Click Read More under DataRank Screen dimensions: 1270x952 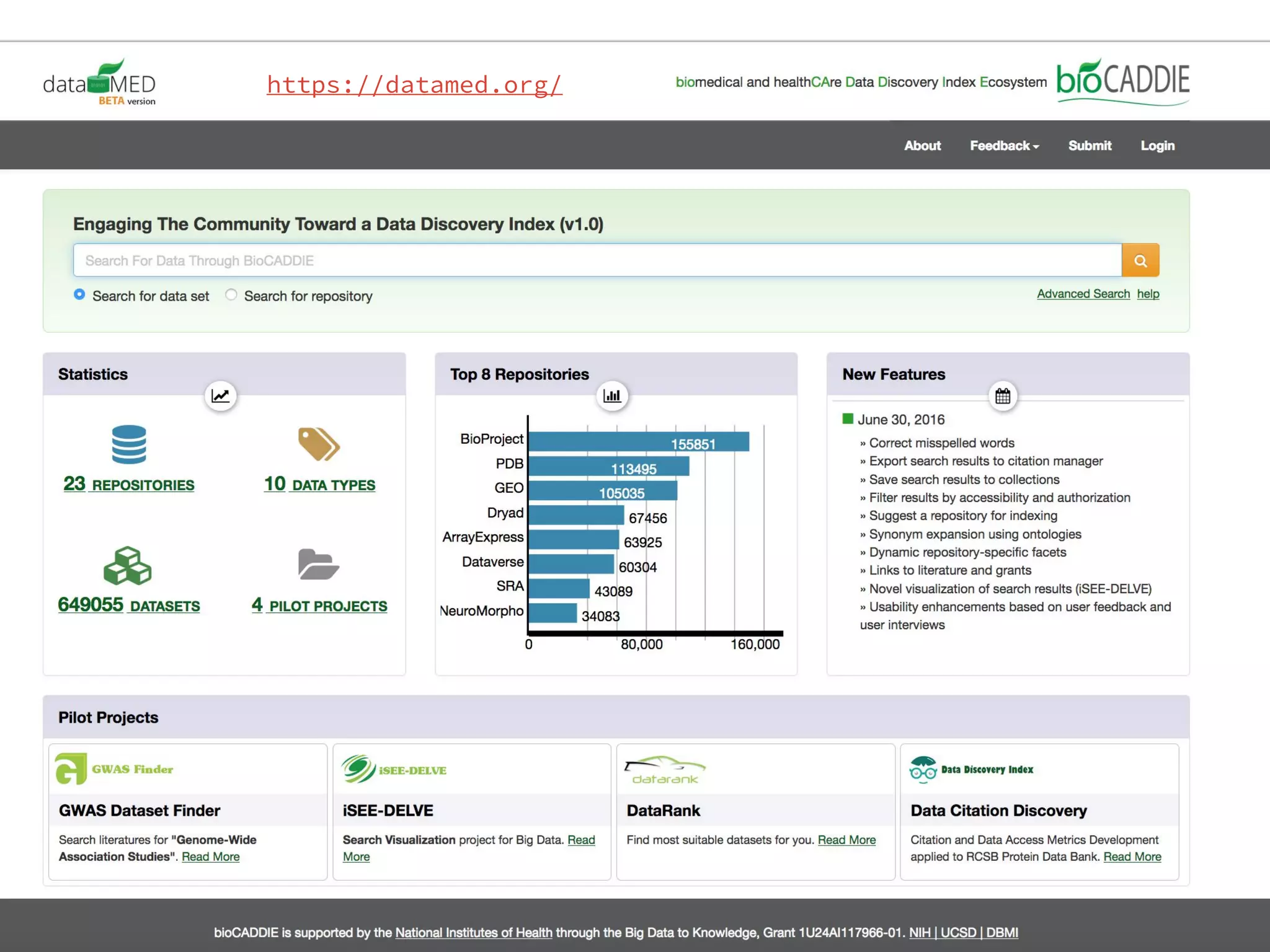846,840
